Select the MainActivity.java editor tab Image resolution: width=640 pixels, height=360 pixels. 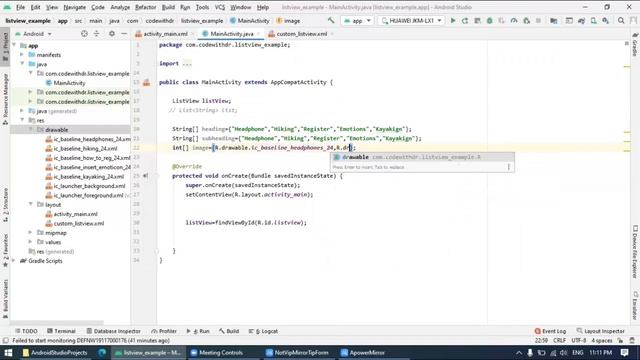click(x=231, y=34)
